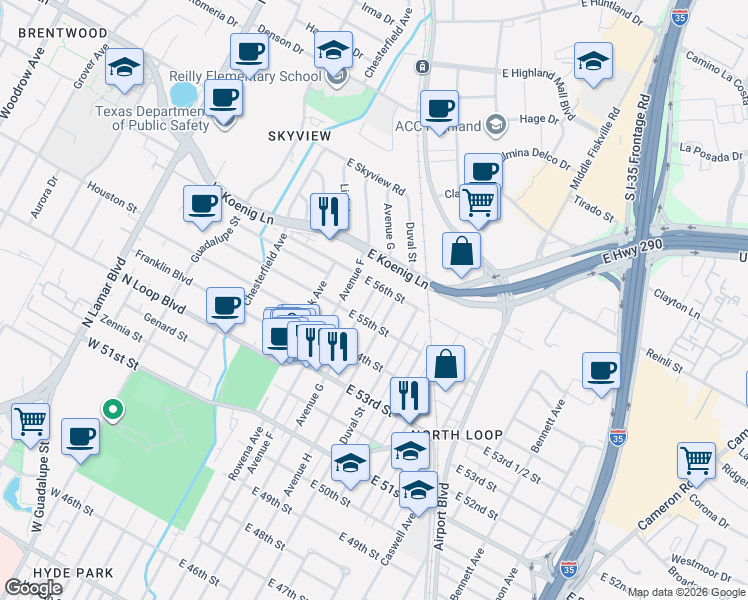Click the Cameron Rd street label
Image resolution: width=748 pixels, height=600 pixels.
click(666, 505)
